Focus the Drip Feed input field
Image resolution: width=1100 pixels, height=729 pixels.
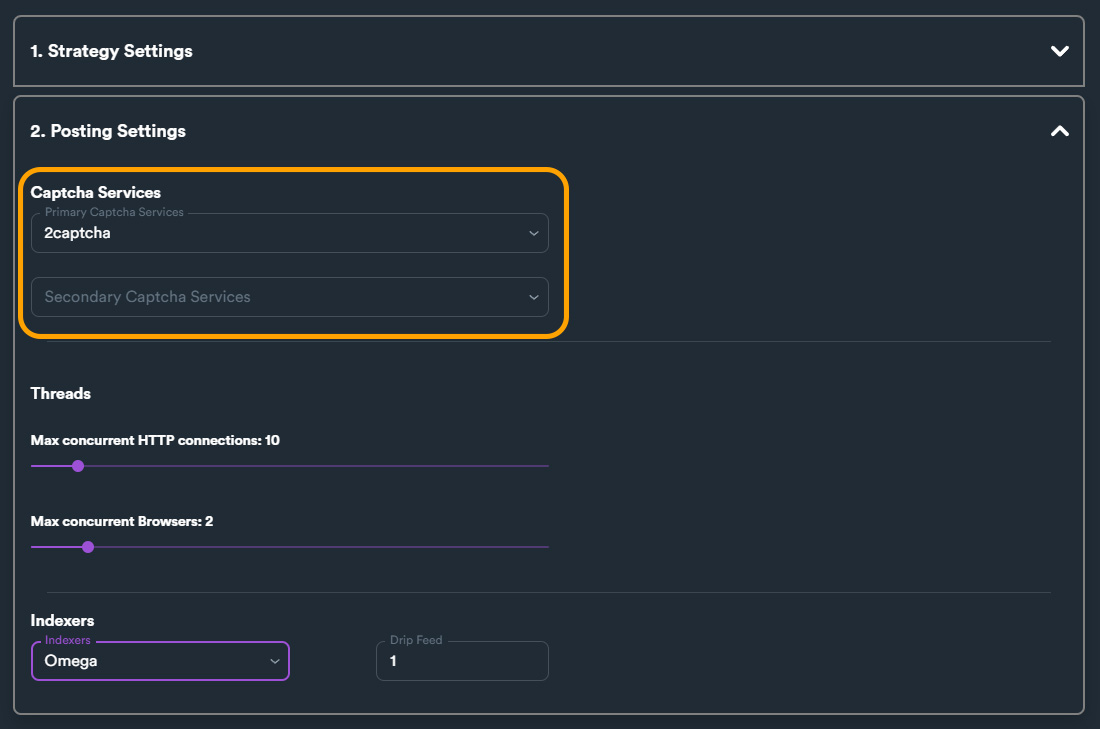(x=462, y=661)
